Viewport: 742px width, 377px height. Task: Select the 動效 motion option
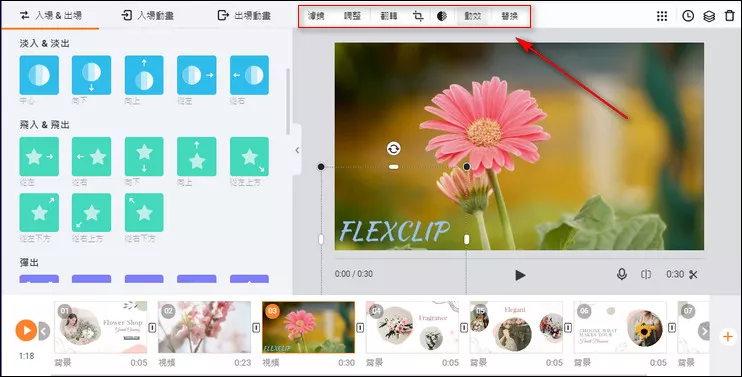pos(473,16)
